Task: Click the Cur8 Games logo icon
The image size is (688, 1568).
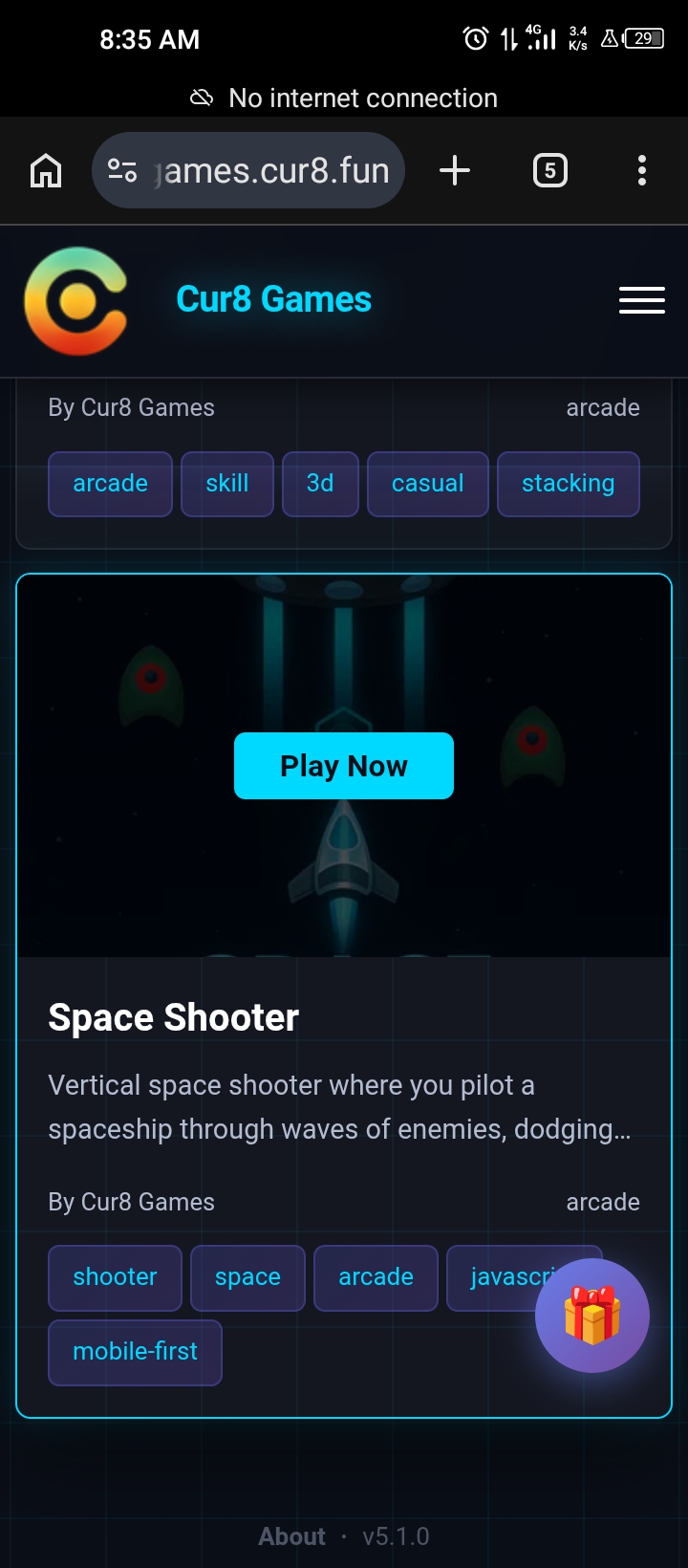Action: click(76, 301)
